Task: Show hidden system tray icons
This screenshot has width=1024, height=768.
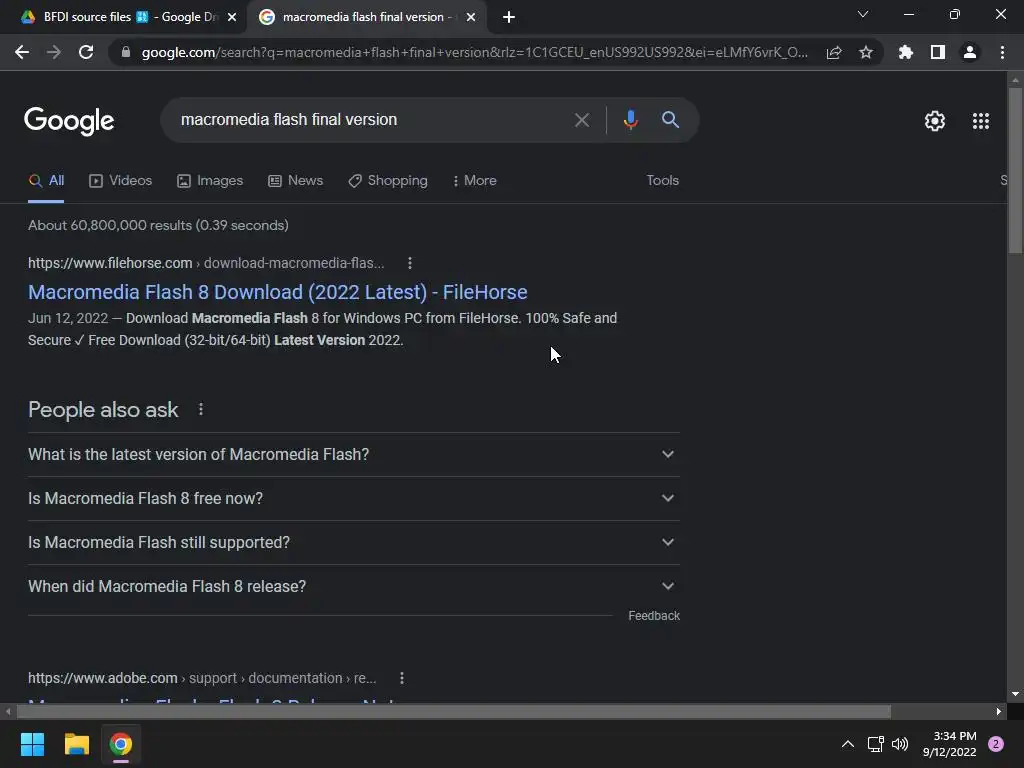Action: pyautogui.click(x=848, y=744)
